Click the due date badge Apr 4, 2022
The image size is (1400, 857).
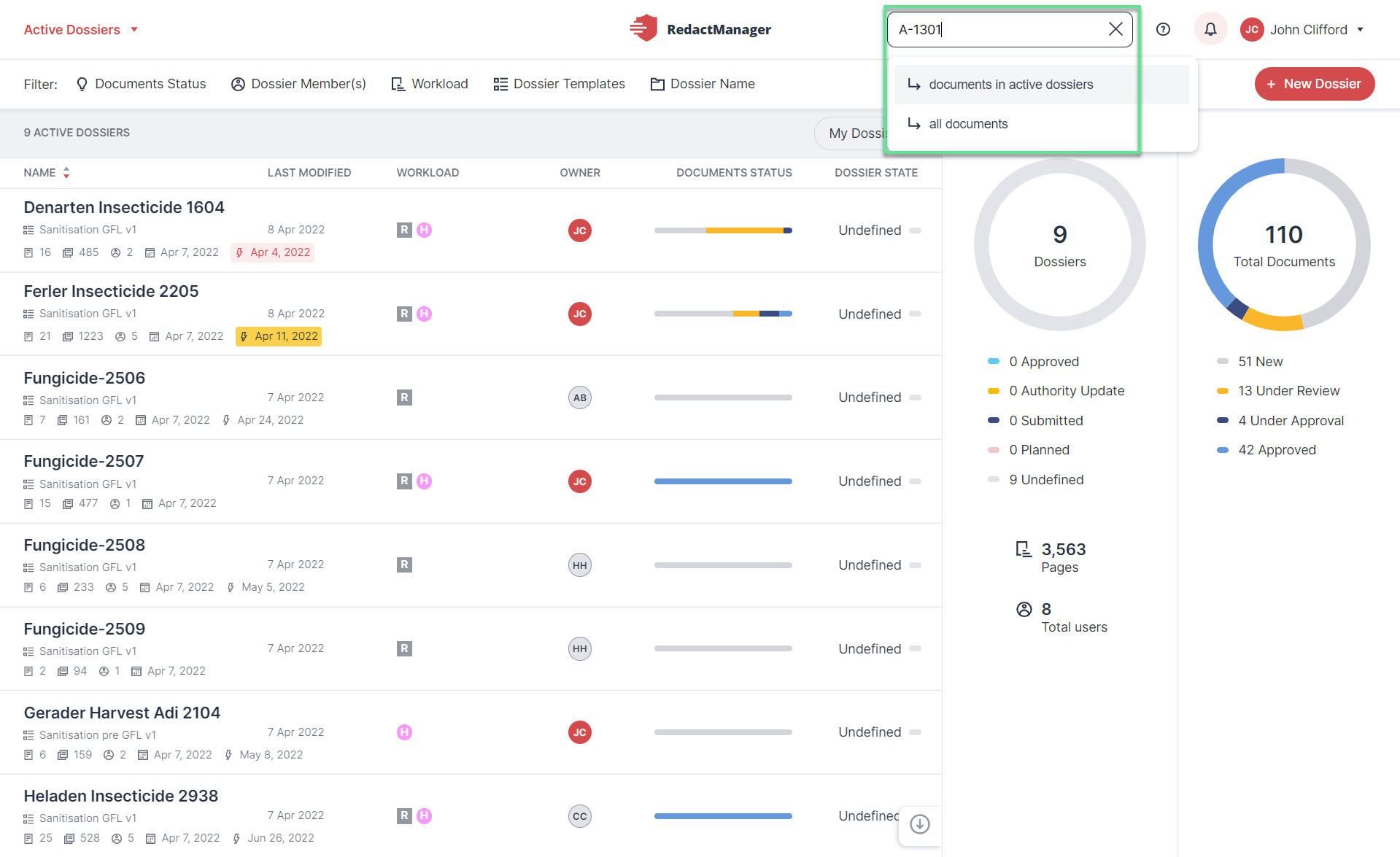click(x=273, y=252)
